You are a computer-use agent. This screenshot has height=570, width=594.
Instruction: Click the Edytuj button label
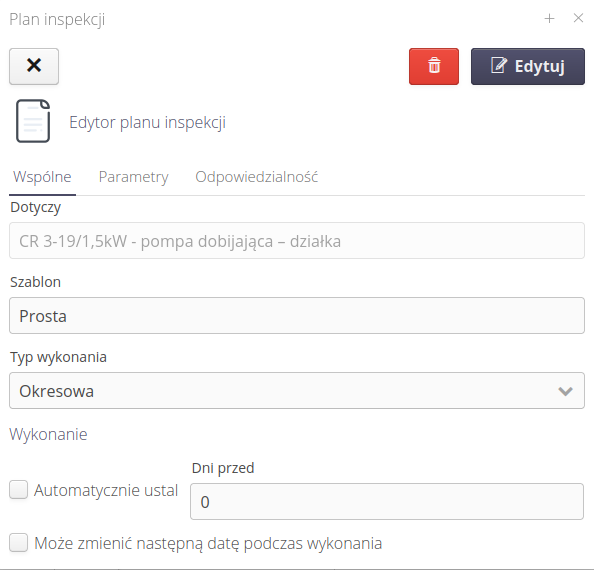[x=539, y=66]
